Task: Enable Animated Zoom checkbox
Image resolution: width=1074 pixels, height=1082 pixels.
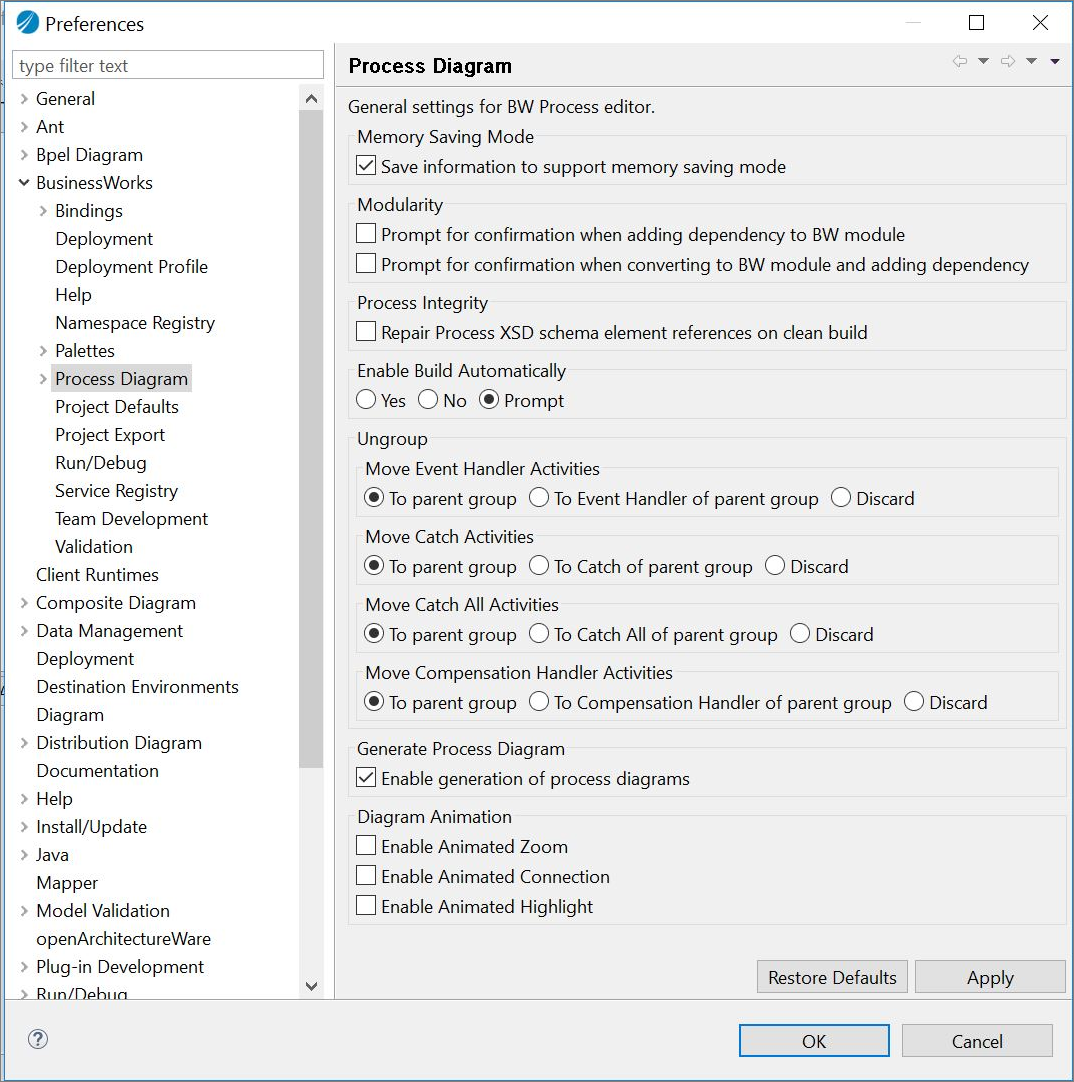Action: click(366, 847)
